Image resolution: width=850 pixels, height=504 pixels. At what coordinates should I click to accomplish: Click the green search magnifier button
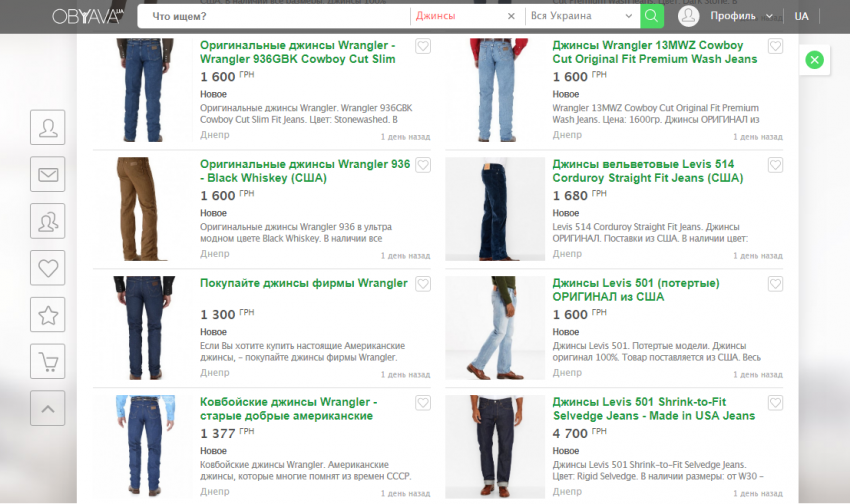coord(651,16)
